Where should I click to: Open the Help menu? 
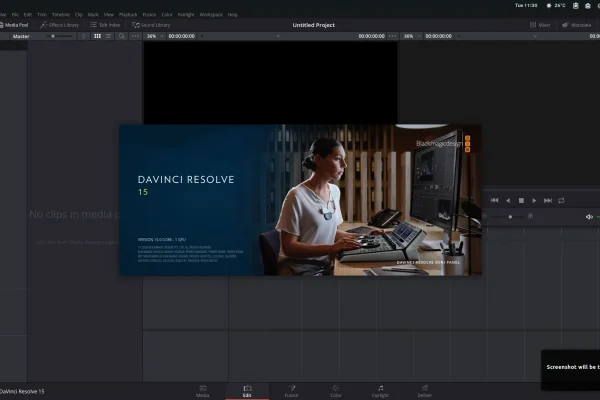233,15
